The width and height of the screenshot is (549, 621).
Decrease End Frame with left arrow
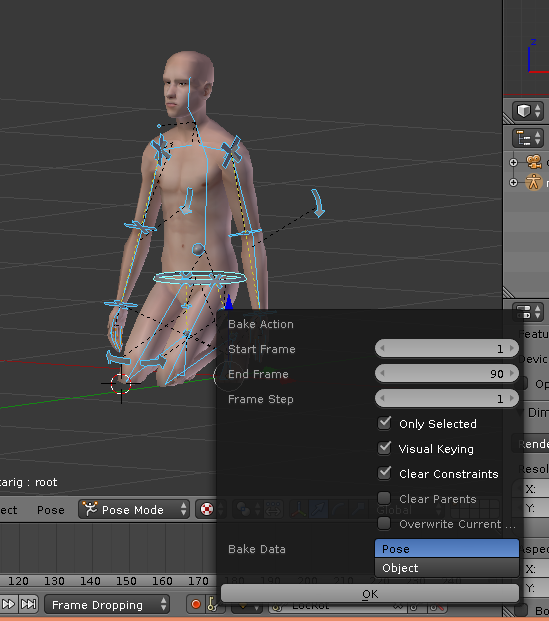pyautogui.click(x=382, y=373)
